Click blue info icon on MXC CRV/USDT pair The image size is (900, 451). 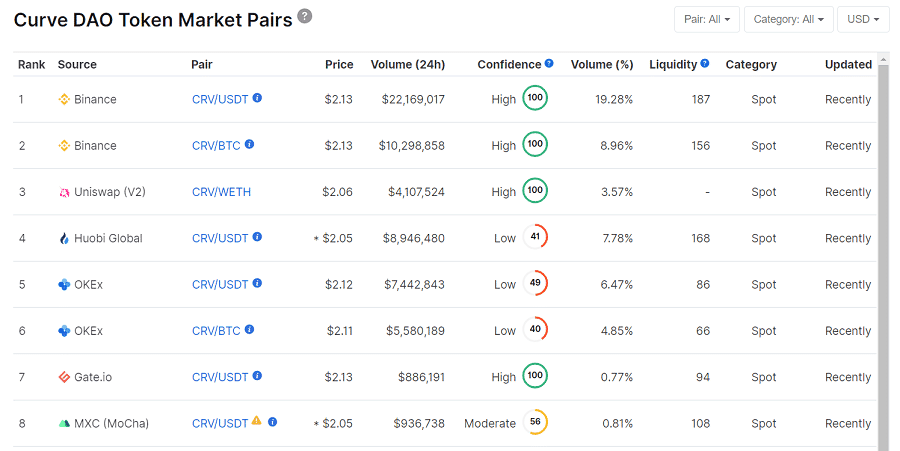273,422
